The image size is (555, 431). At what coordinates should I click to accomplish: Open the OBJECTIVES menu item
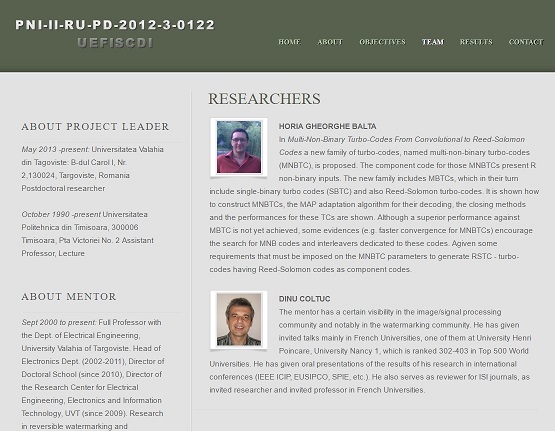pyautogui.click(x=382, y=42)
